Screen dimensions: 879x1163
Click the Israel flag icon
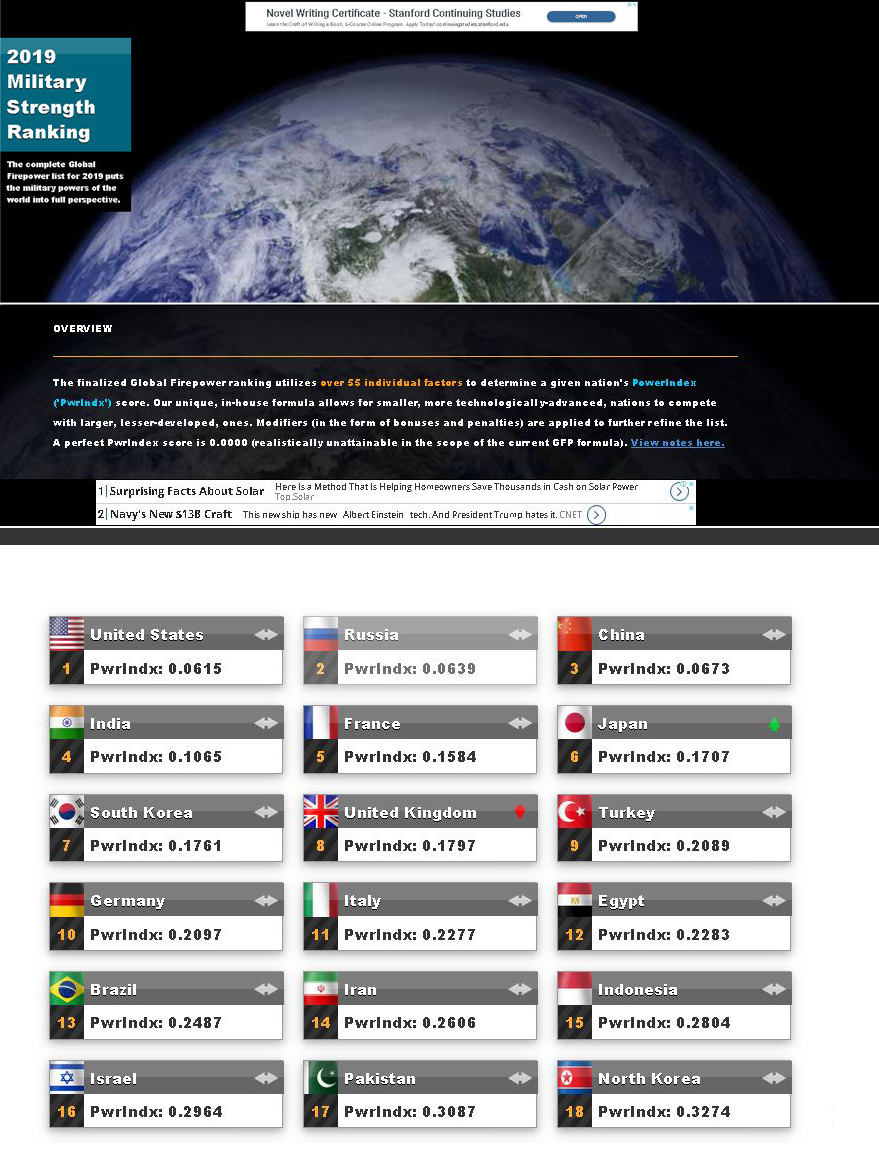[x=67, y=1078]
